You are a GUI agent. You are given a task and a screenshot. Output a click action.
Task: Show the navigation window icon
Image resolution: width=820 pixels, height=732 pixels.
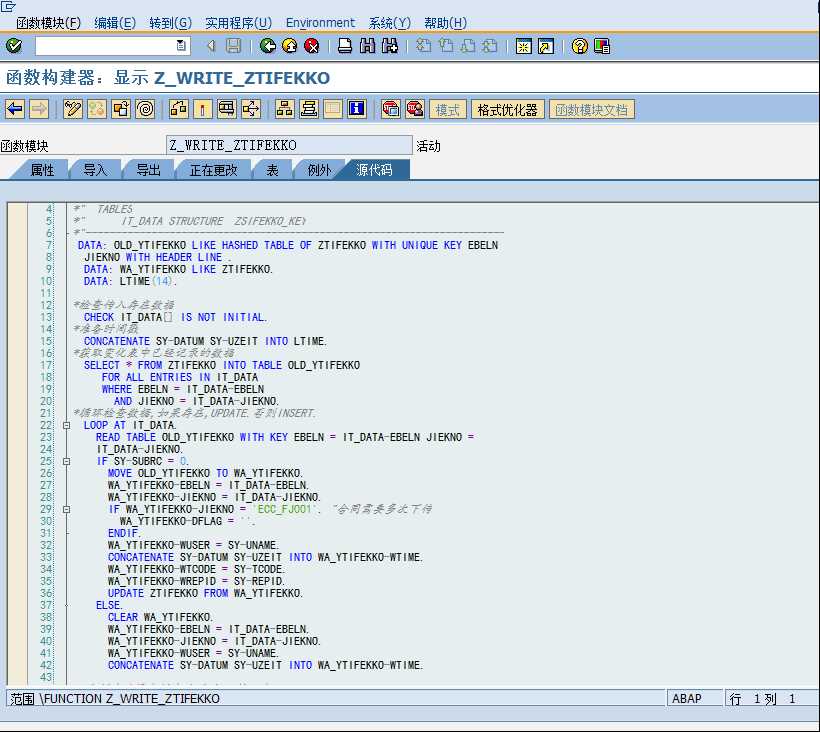click(309, 109)
